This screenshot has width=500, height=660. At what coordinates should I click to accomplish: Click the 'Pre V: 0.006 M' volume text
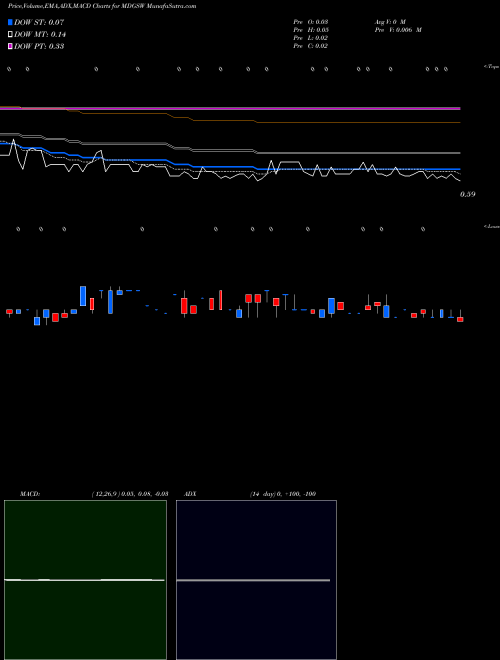click(398, 30)
